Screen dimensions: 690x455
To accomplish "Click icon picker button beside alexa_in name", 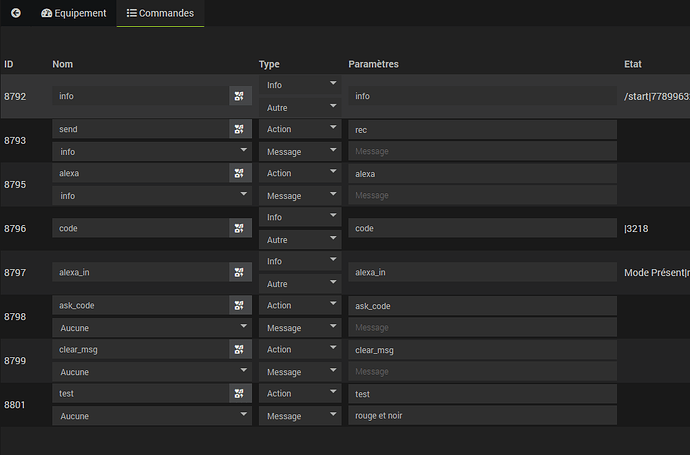I will click(x=239, y=272).
